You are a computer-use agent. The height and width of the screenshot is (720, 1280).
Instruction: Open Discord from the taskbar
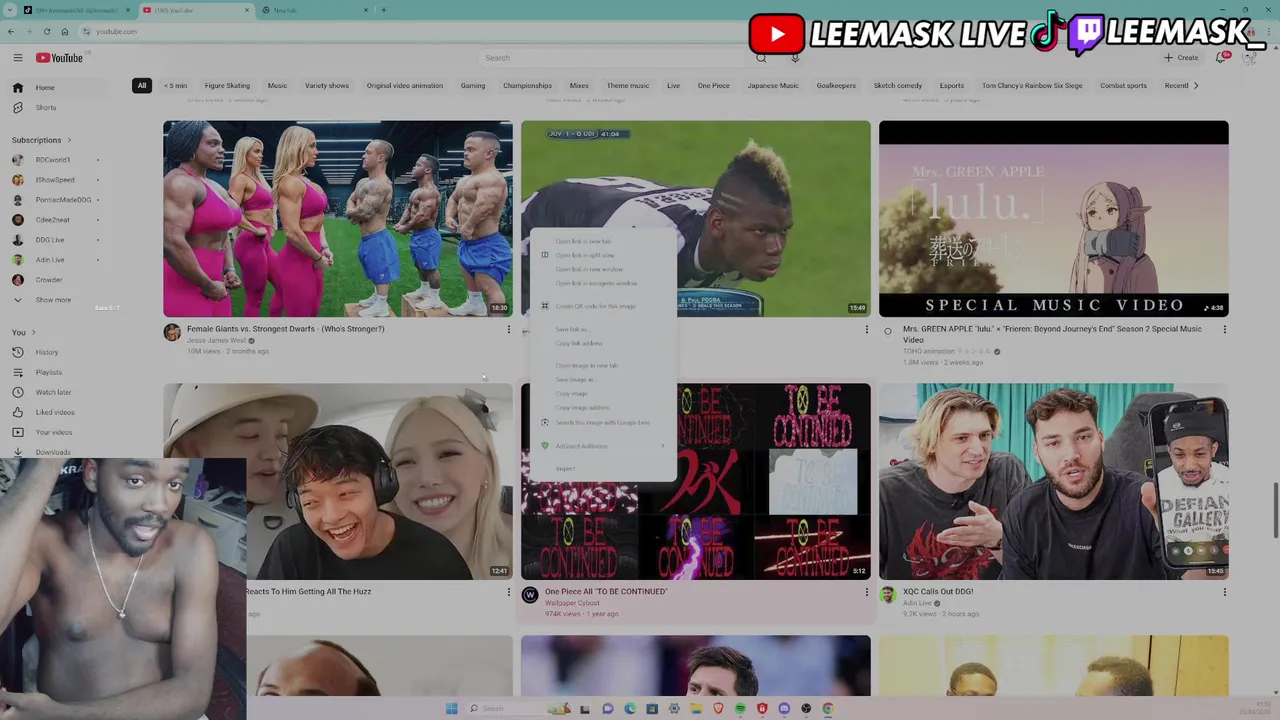pyautogui.click(x=784, y=709)
